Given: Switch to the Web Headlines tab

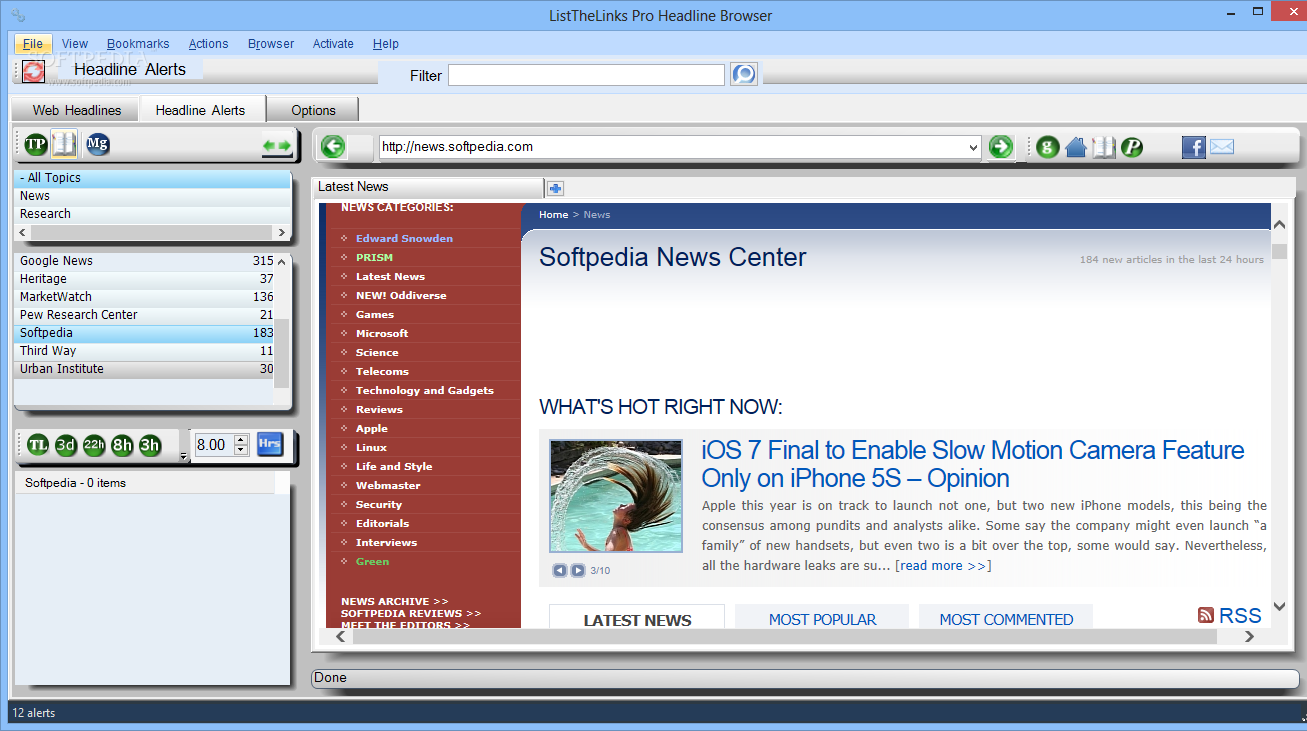Looking at the screenshot, I should [77, 110].
